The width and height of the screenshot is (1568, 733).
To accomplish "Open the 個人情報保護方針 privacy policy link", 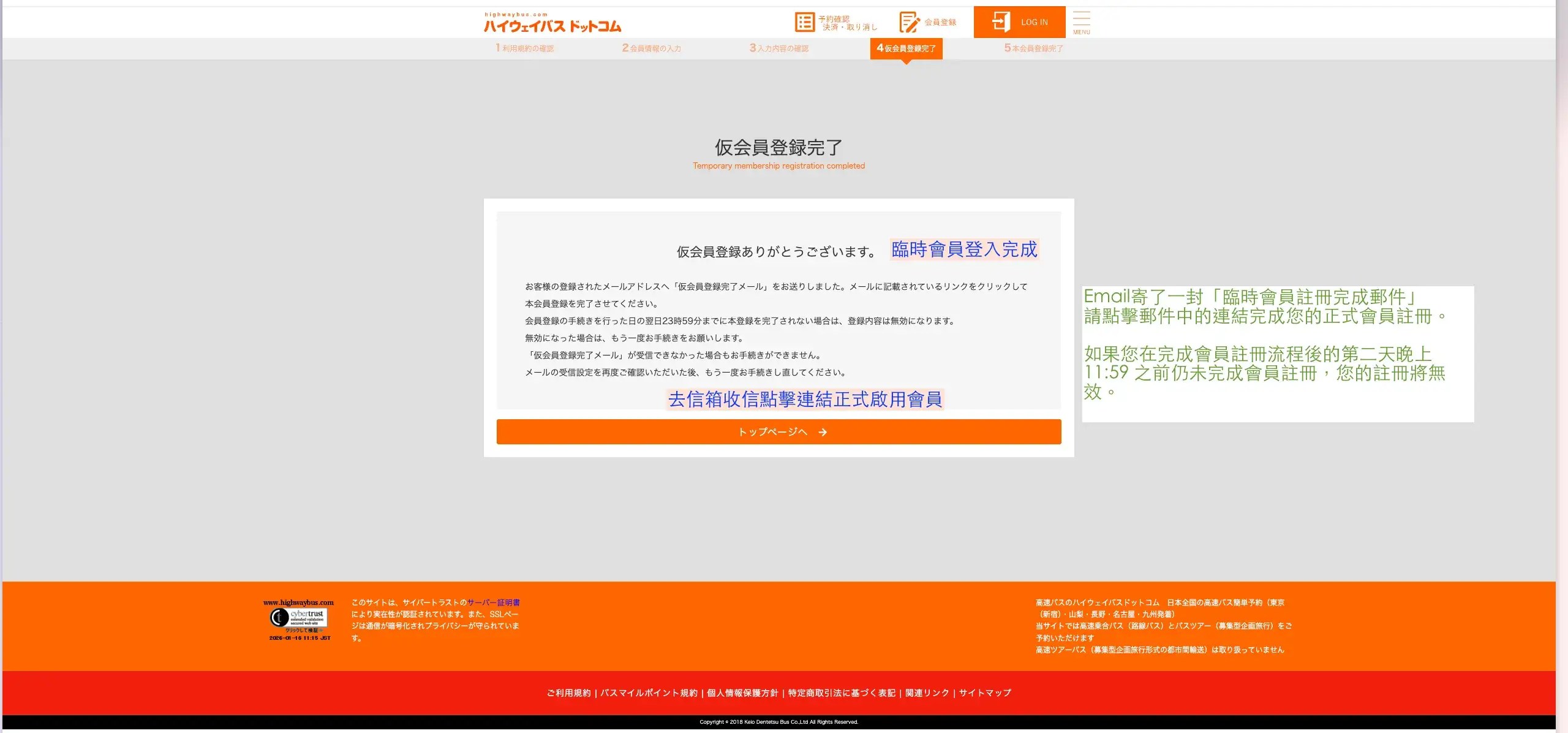I will 742,693.
